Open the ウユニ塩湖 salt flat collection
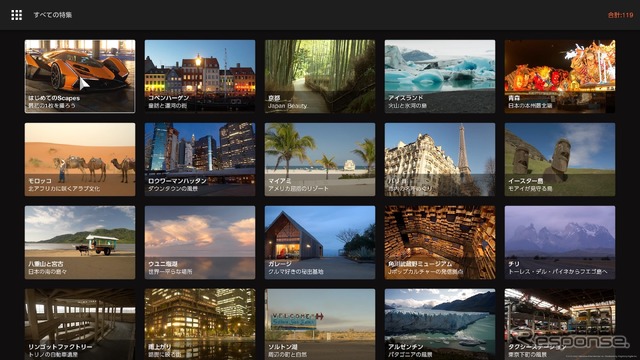The width and height of the screenshot is (640, 360). pyautogui.click(x=200, y=242)
